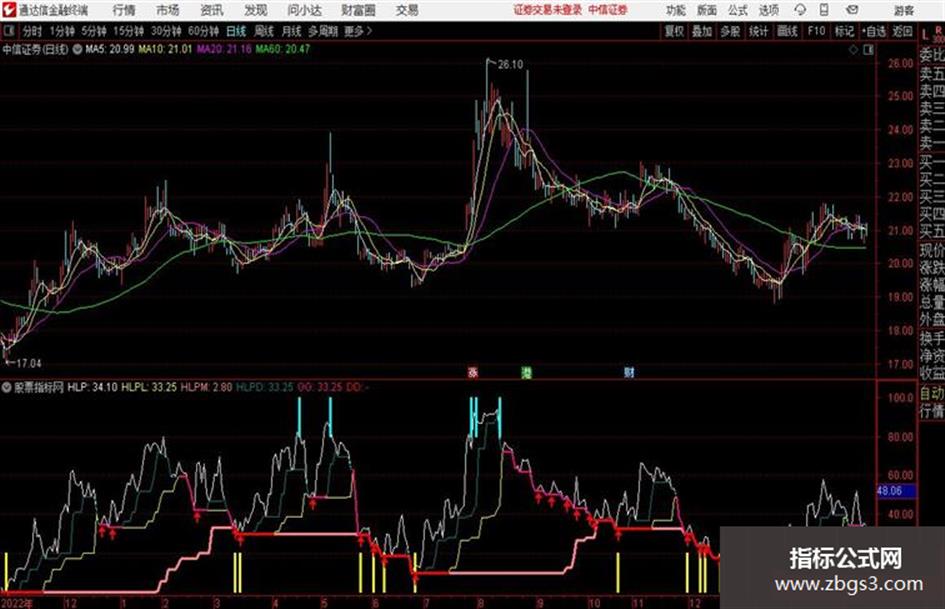Click the MA20: 21.16 value
The image size is (945, 609).
pyautogui.click(x=224, y=49)
